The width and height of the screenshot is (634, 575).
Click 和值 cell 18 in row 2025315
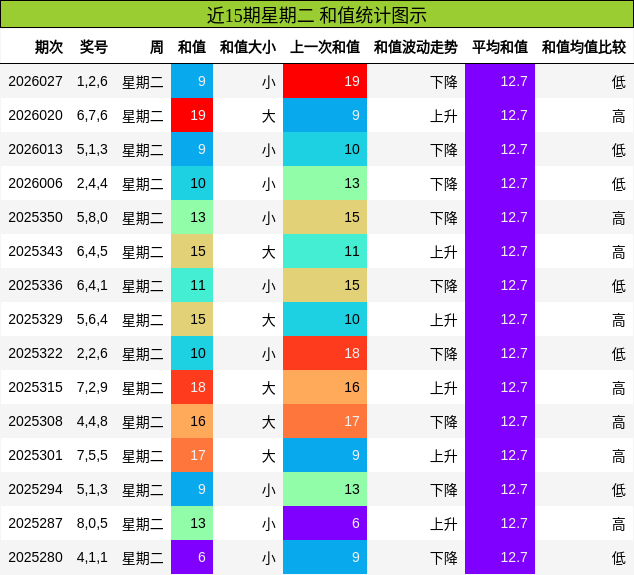click(x=192, y=387)
